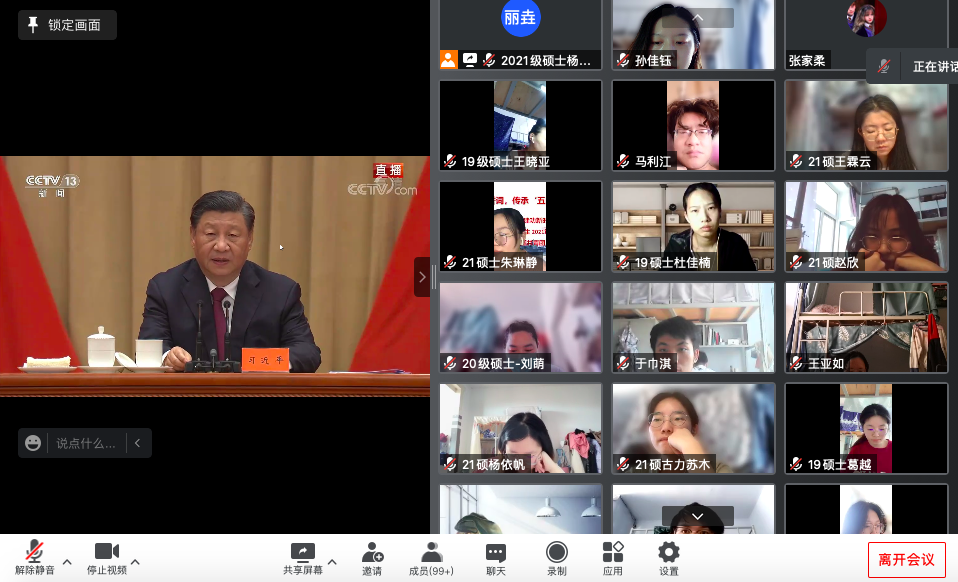Toggle meeting recording (录制)
Screen dimensions: 958x582
556,552
